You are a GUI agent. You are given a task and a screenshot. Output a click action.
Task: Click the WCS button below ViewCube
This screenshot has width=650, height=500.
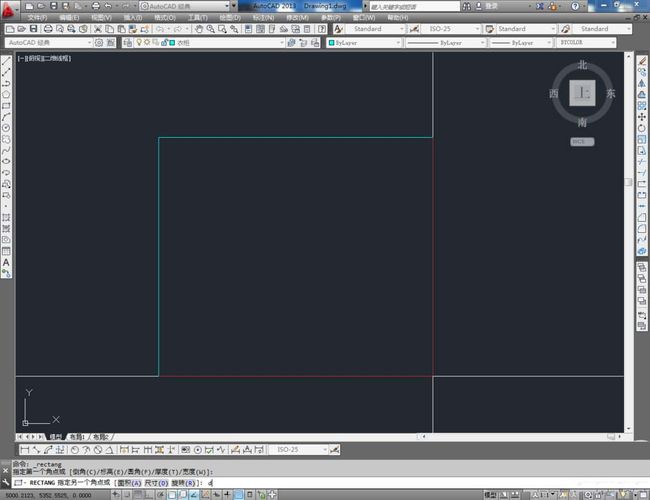(582, 142)
